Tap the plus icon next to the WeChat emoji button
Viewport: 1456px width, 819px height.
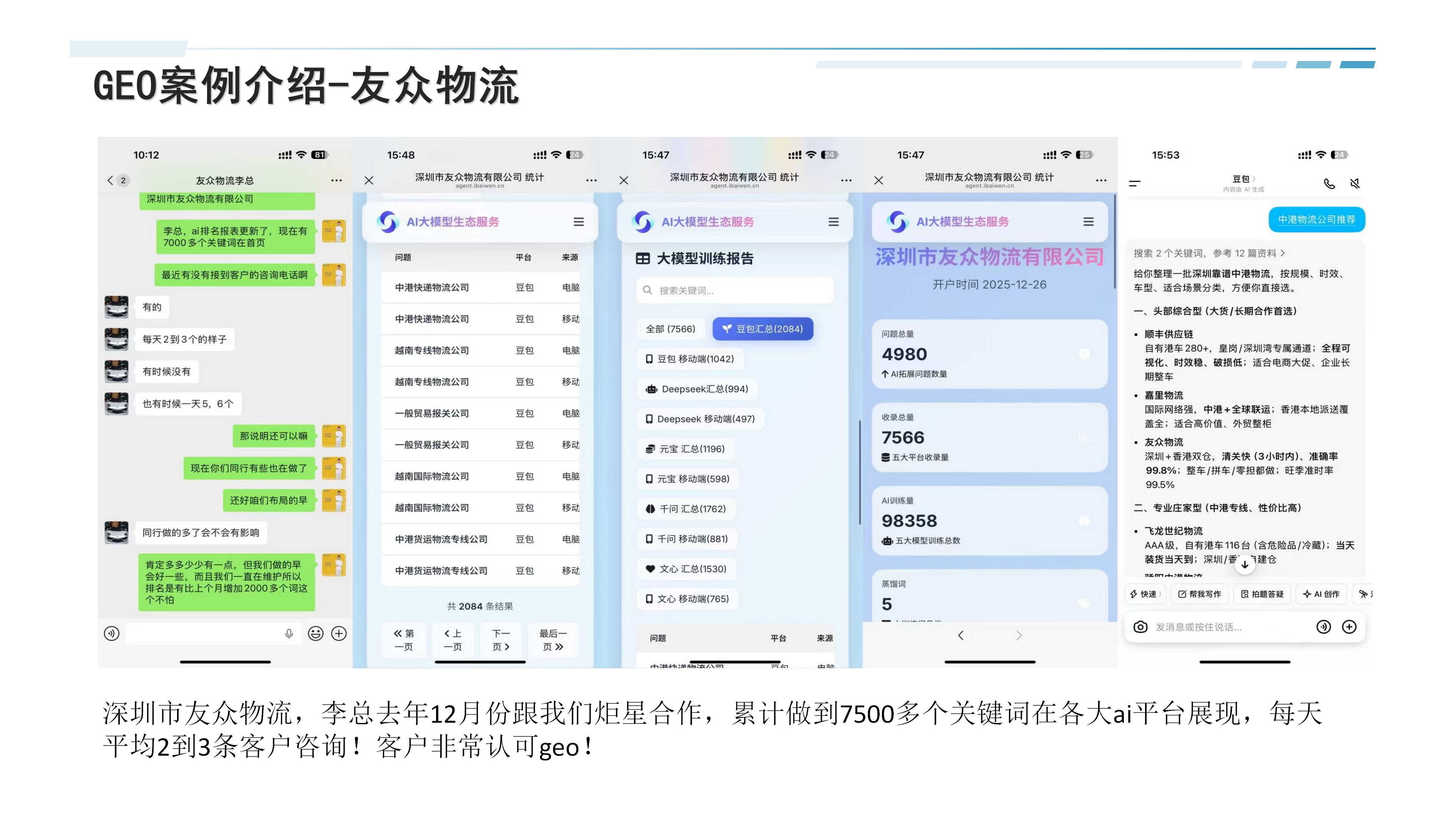click(x=339, y=634)
